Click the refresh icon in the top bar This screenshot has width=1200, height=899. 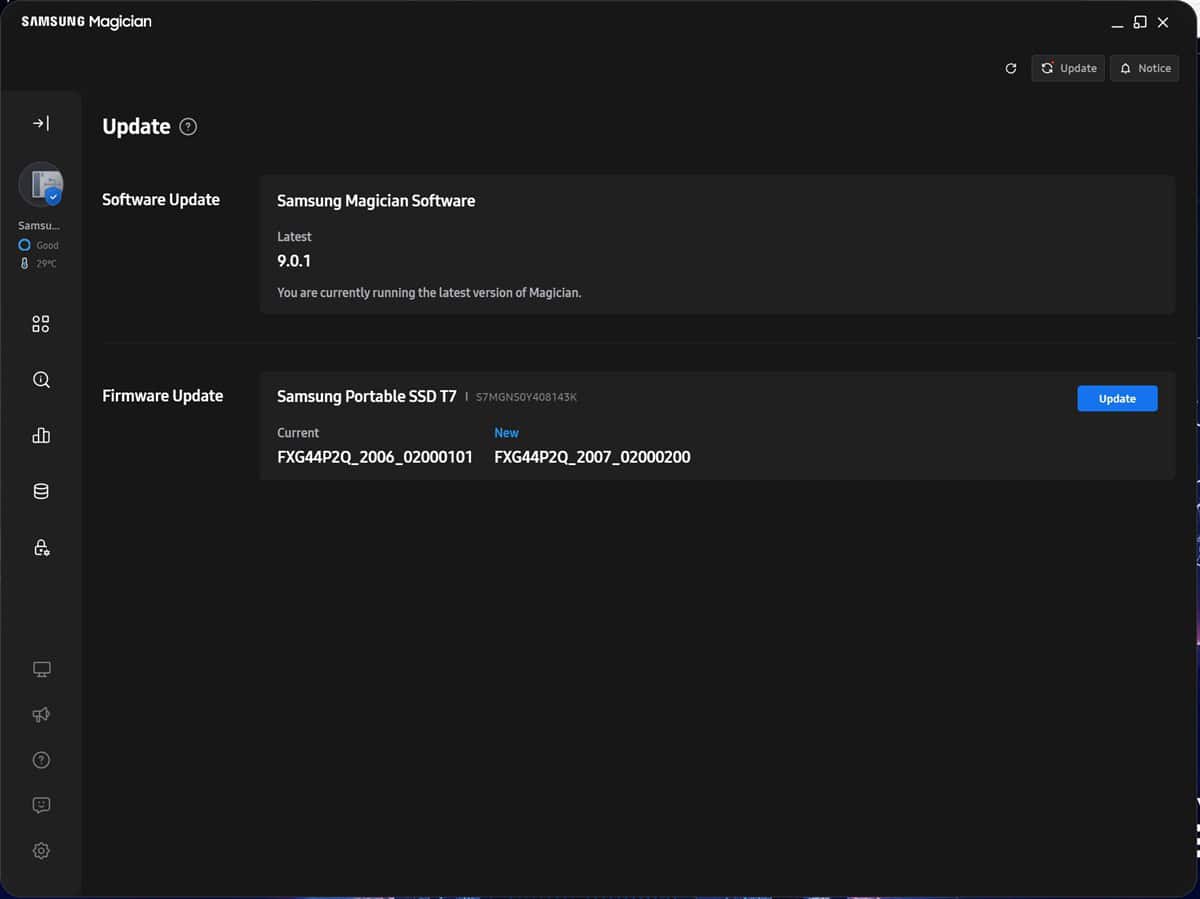coord(1011,68)
